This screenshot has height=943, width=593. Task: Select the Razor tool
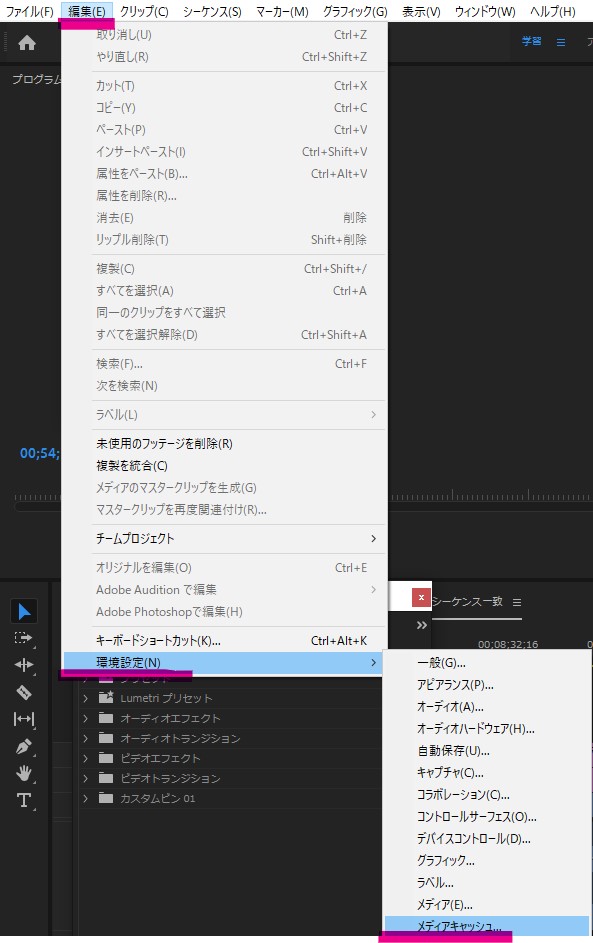[24, 692]
